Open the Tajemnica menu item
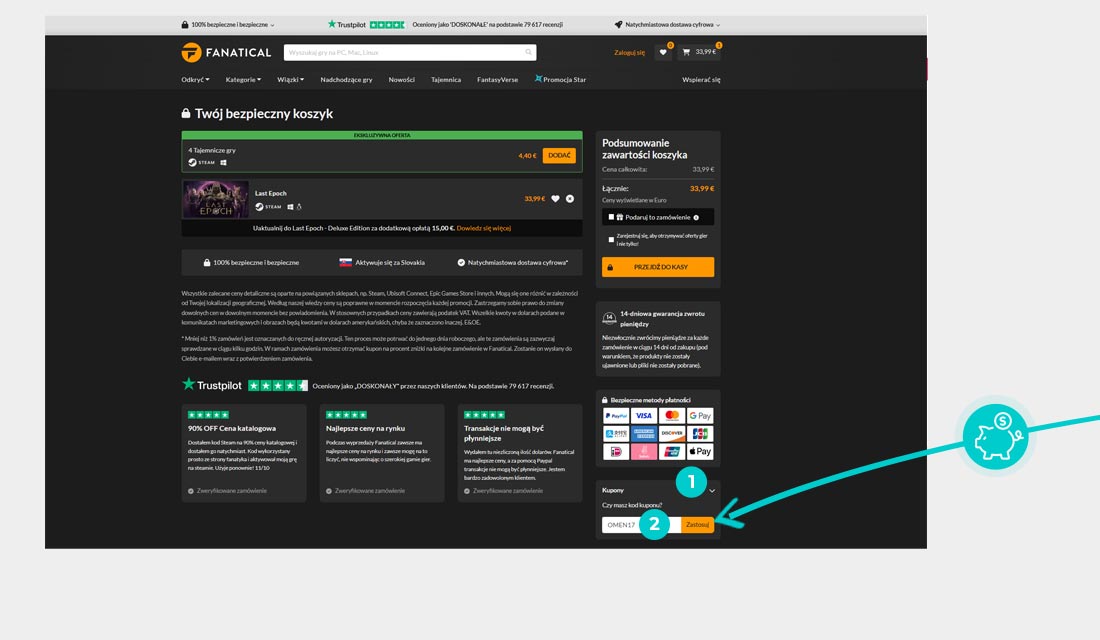 pyautogui.click(x=445, y=80)
